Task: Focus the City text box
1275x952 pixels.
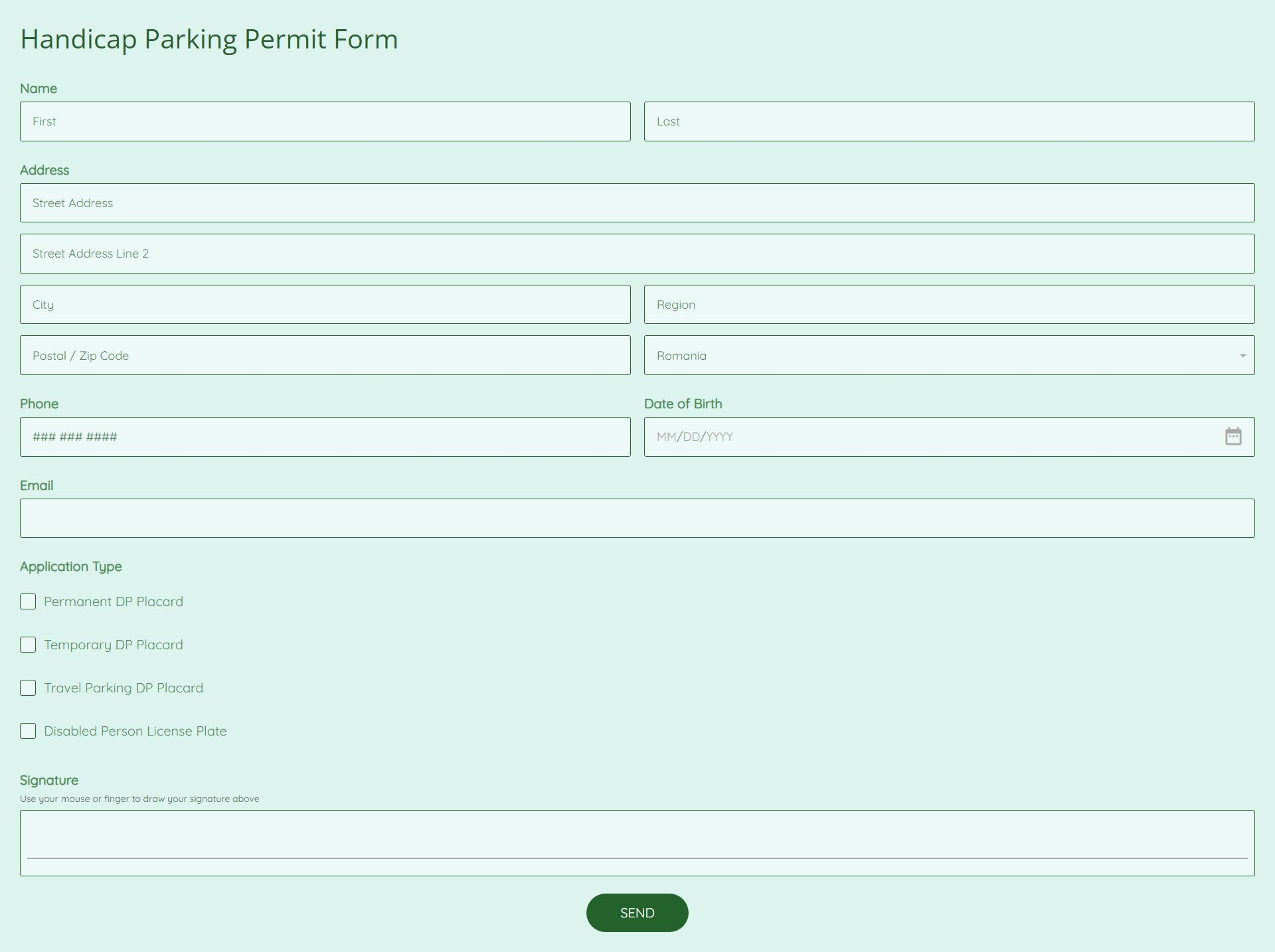Action: click(x=325, y=305)
